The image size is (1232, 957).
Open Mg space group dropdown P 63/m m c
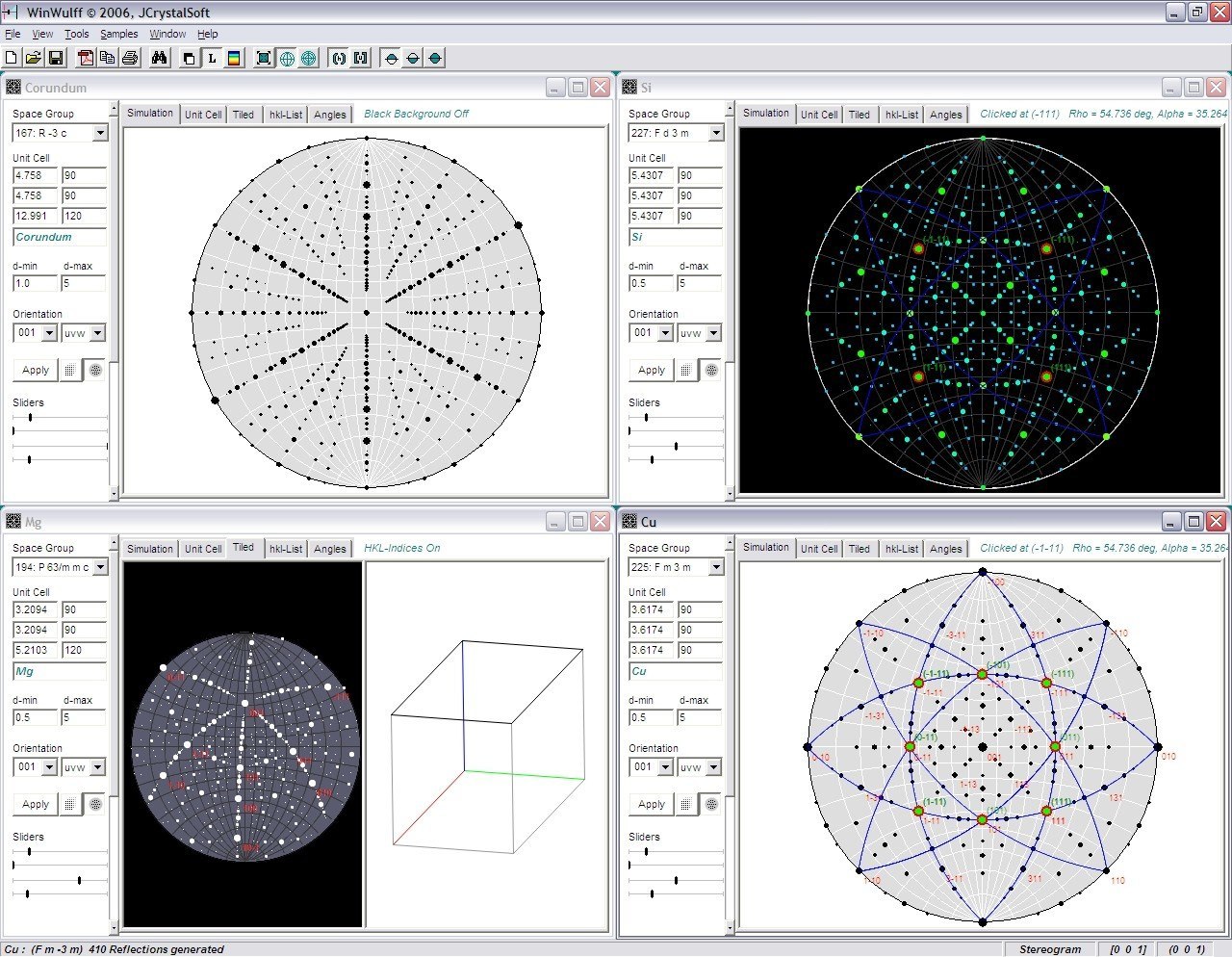point(100,567)
